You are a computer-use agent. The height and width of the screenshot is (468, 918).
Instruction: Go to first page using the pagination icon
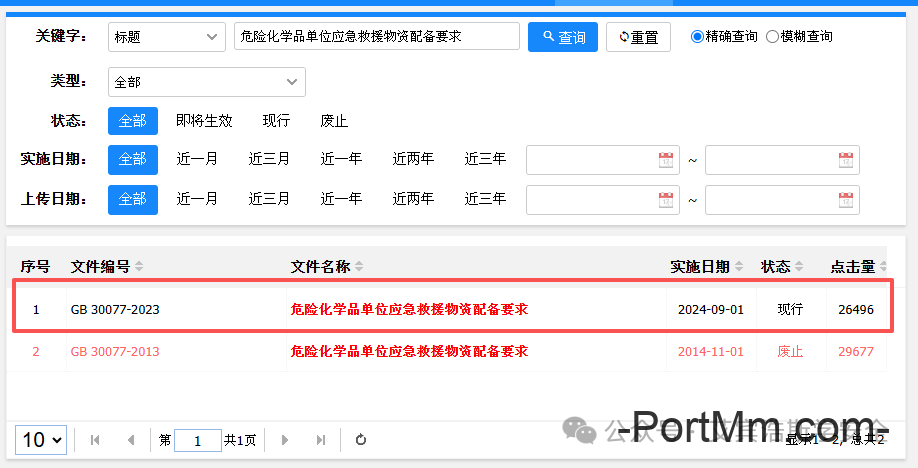(x=95, y=440)
